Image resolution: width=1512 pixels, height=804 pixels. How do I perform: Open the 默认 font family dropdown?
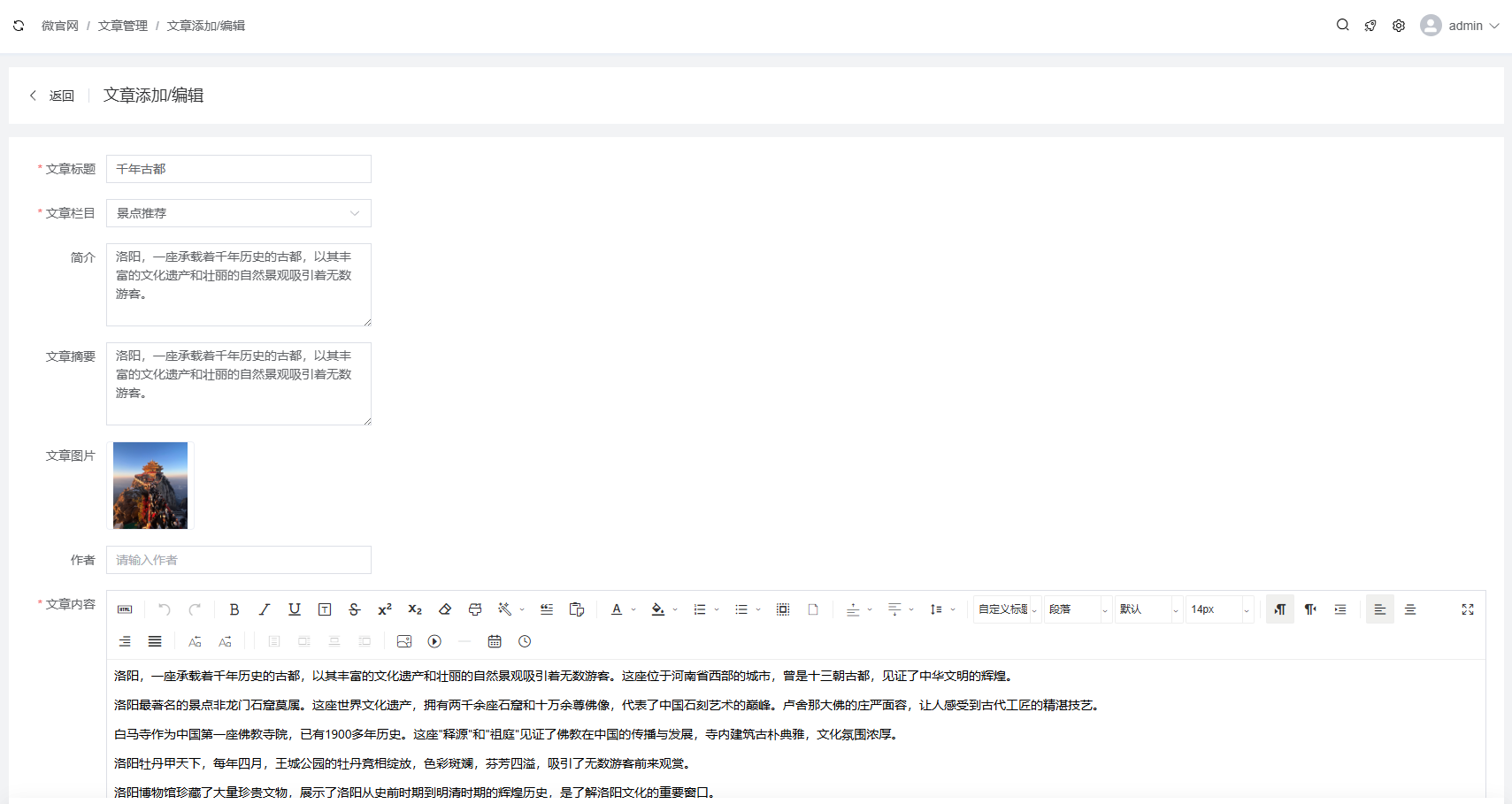pos(1149,609)
